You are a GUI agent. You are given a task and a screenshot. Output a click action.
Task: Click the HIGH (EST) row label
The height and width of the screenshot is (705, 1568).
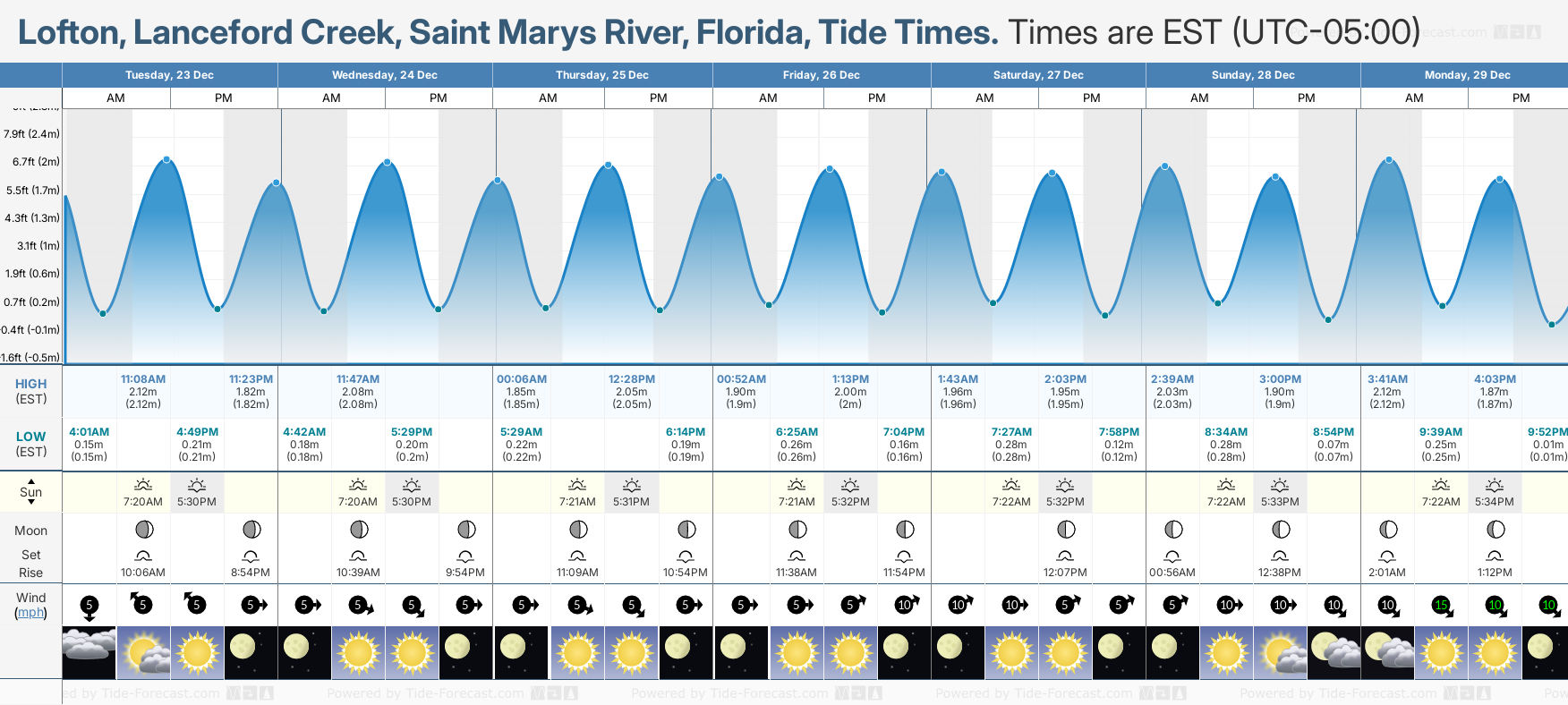tap(30, 391)
